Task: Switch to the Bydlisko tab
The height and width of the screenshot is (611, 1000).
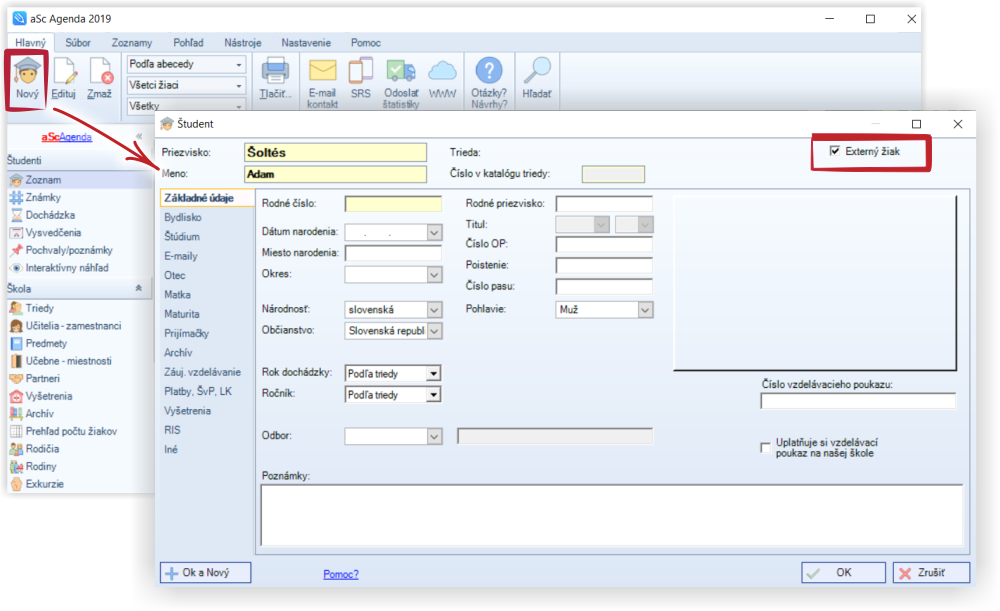Action: pos(183,217)
